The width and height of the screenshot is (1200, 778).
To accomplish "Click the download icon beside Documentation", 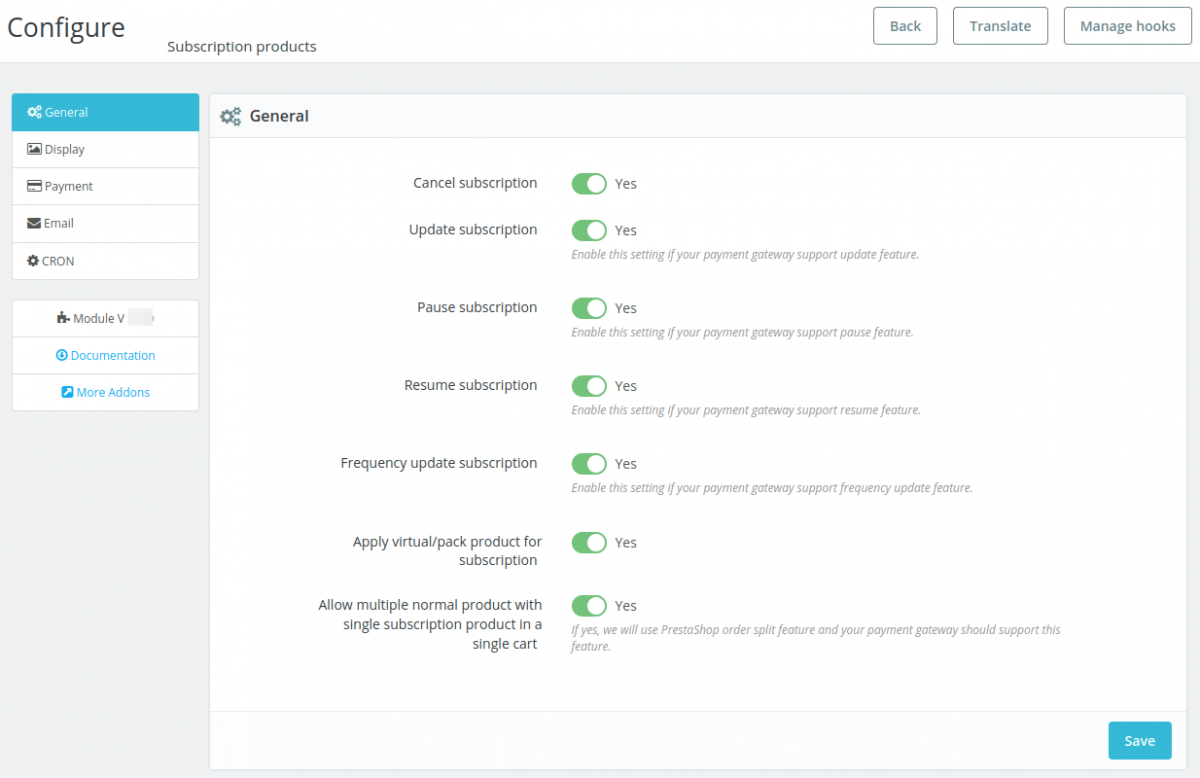I will (62, 355).
